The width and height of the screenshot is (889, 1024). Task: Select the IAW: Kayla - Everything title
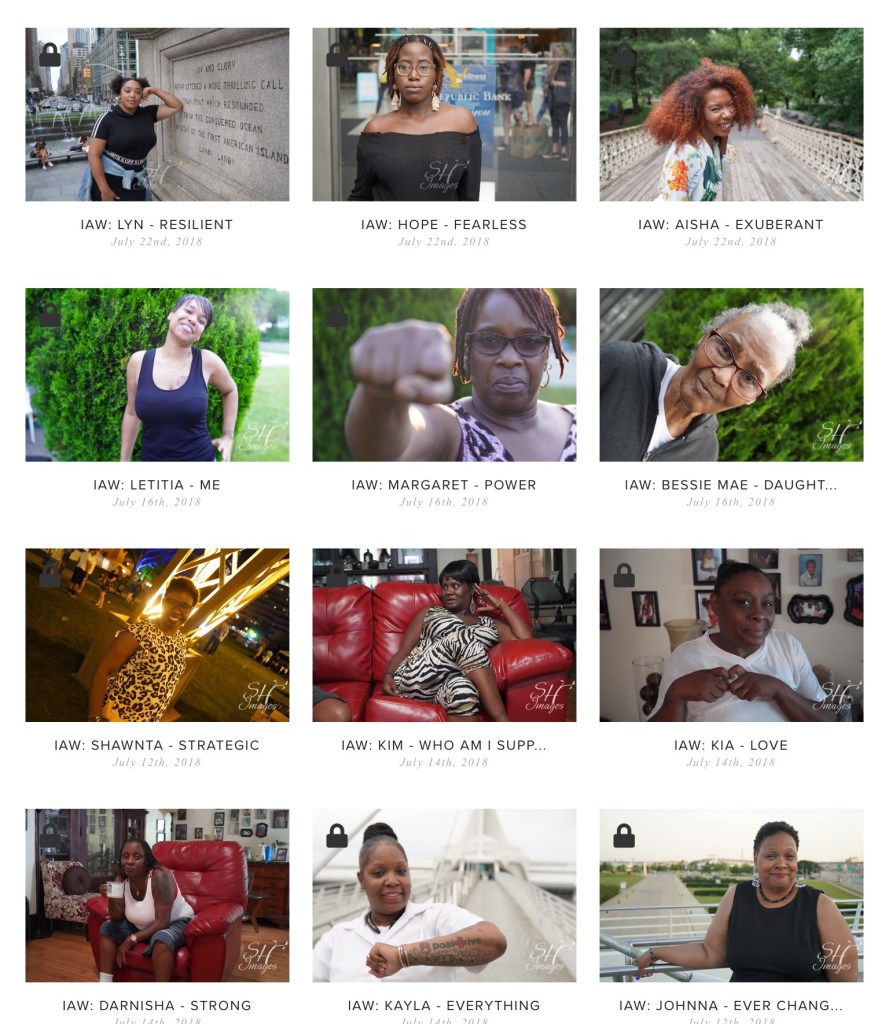444,1006
